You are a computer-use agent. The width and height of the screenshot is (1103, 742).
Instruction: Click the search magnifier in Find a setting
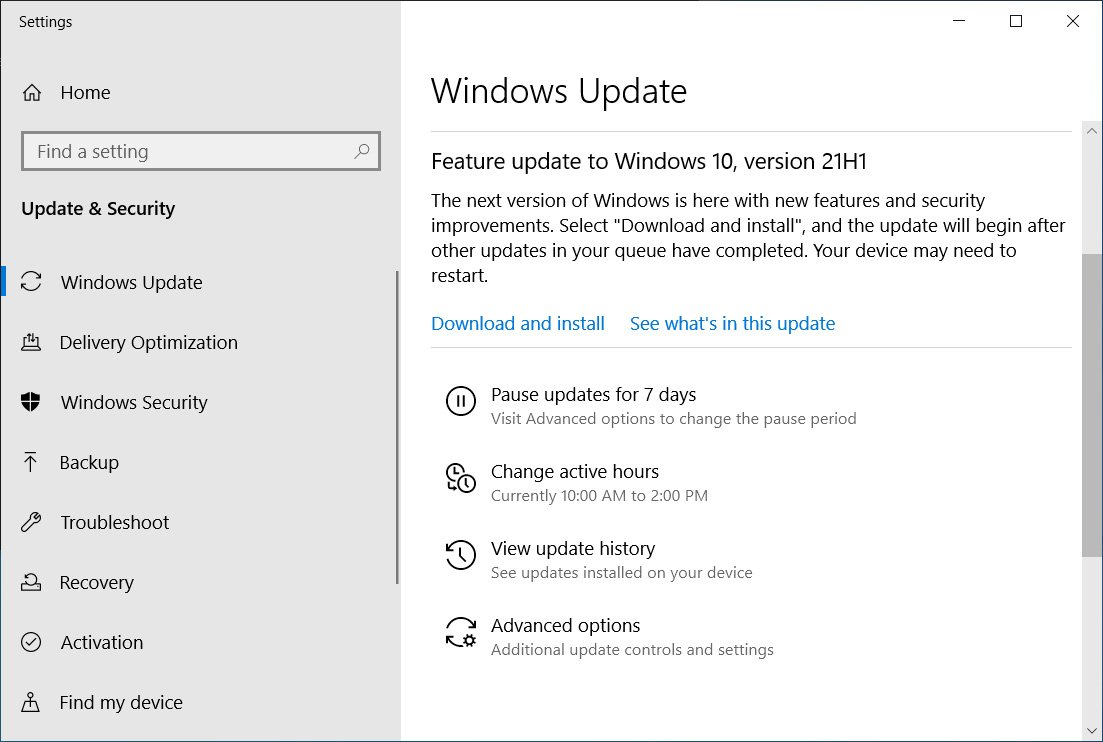(362, 150)
